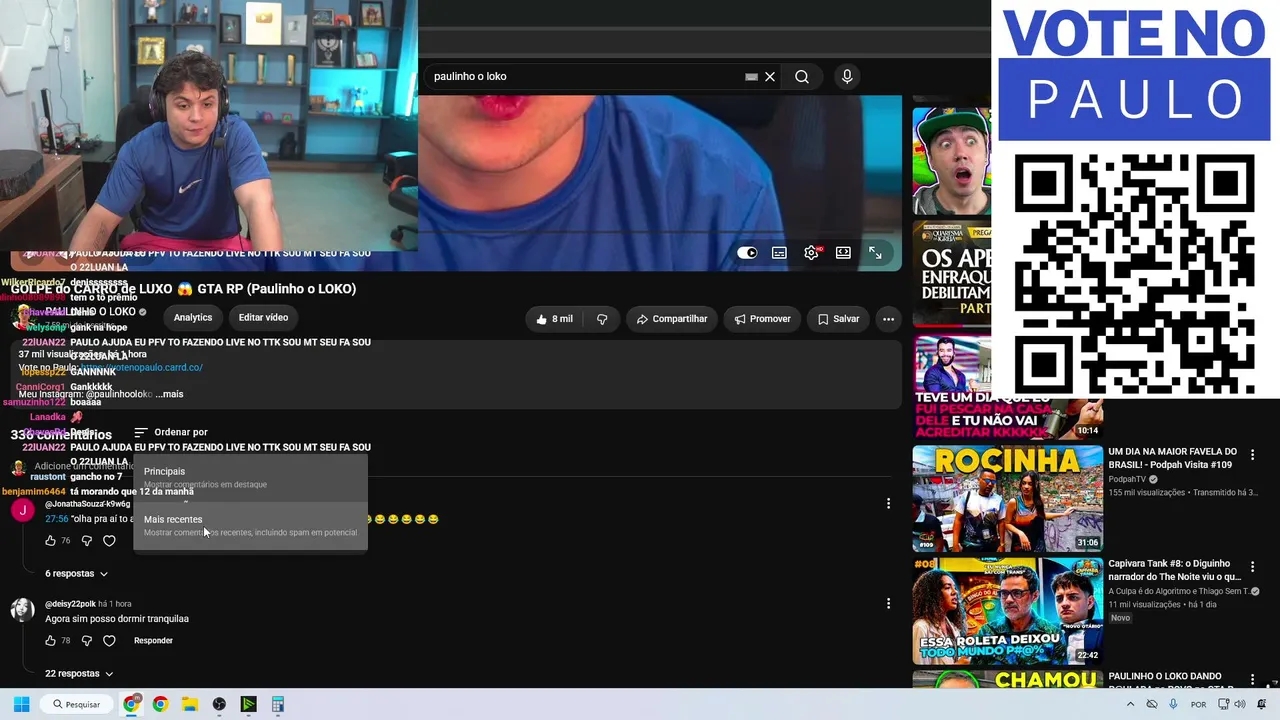Select 'Mais recentes' sort option
Viewport: 1280px width, 720px height.
(250, 525)
